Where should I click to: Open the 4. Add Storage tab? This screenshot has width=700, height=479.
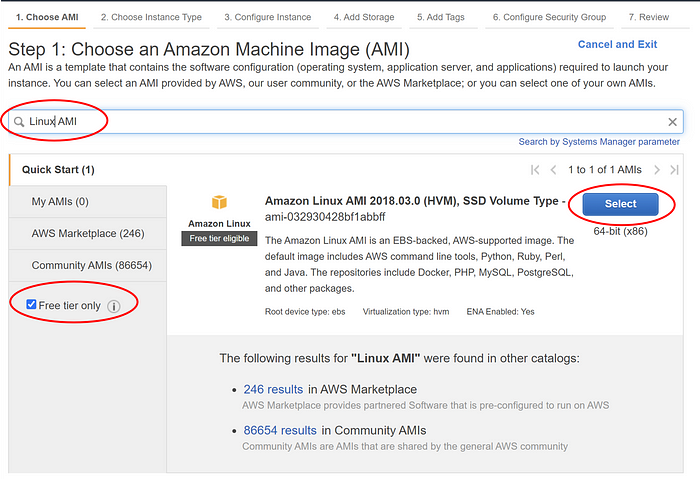[x=364, y=17]
